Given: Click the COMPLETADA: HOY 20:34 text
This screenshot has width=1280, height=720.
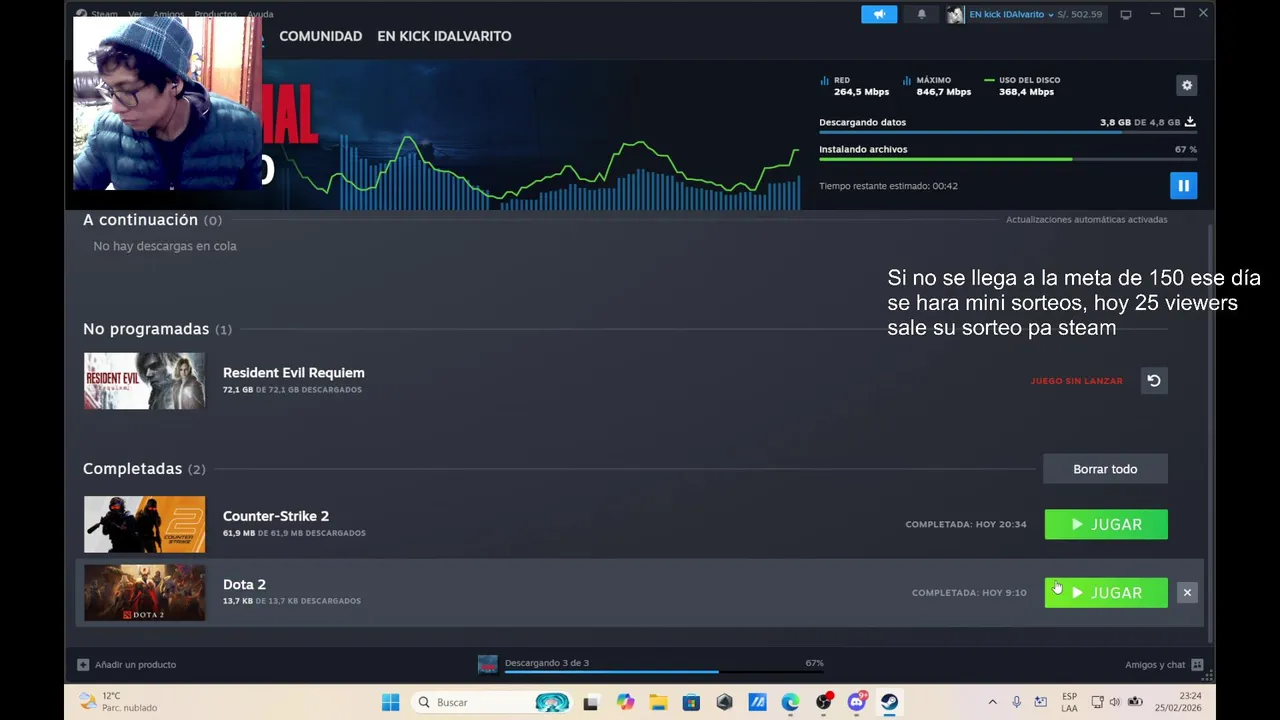Looking at the screenshot, I should [966, 524].
